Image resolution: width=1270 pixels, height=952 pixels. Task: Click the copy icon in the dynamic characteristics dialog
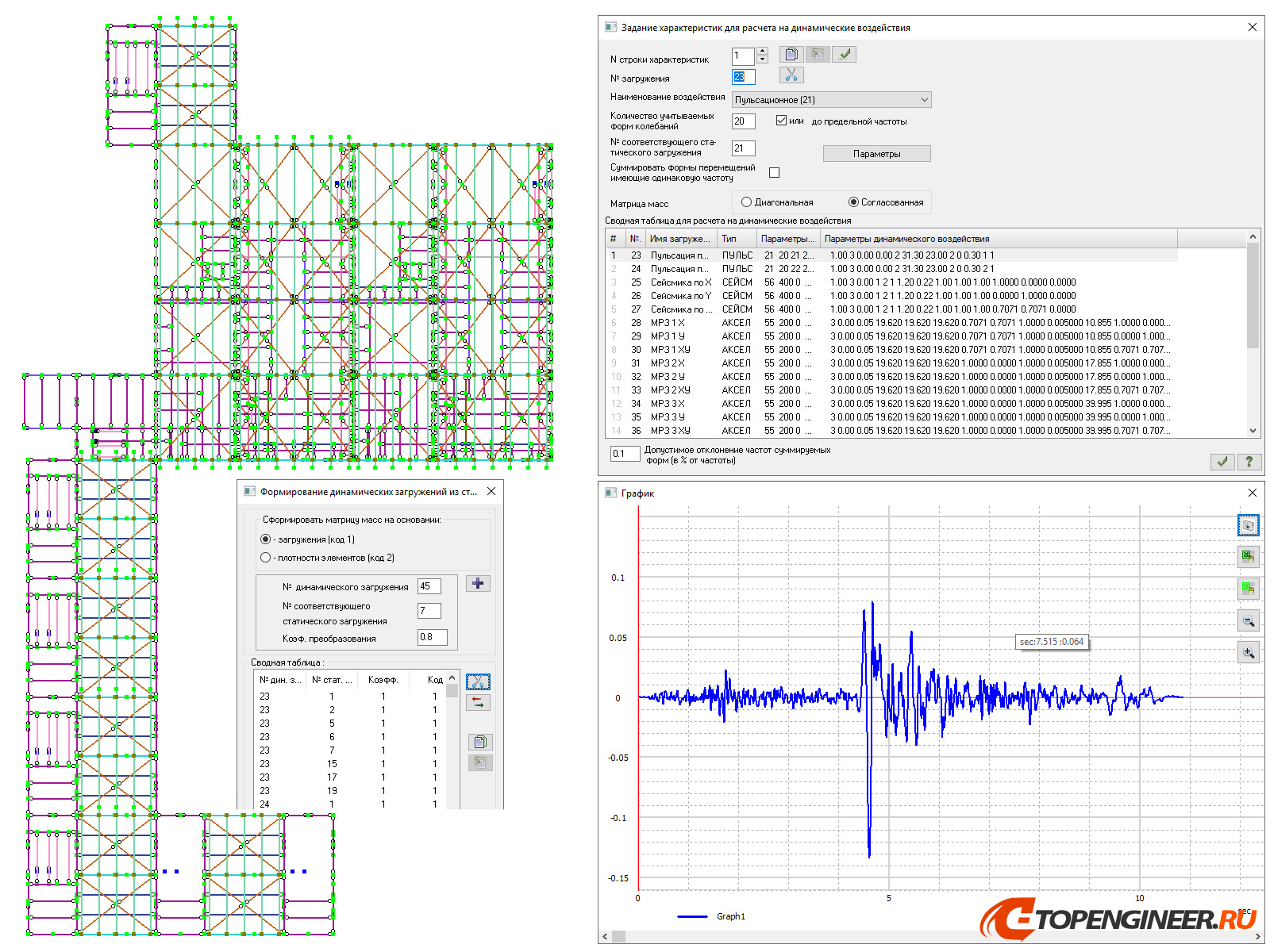coord(791,54)
